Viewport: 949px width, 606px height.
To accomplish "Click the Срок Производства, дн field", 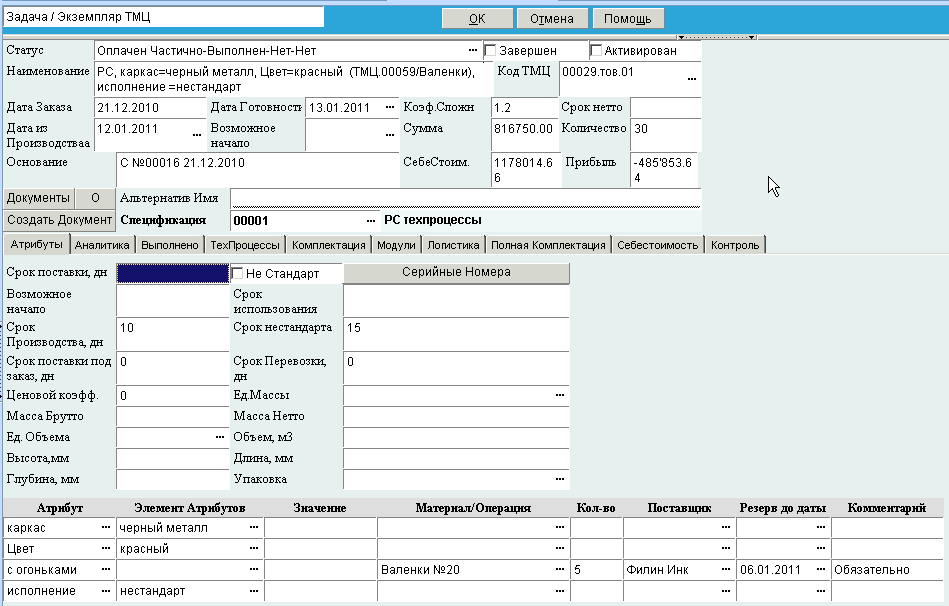I will pos(172,334).
